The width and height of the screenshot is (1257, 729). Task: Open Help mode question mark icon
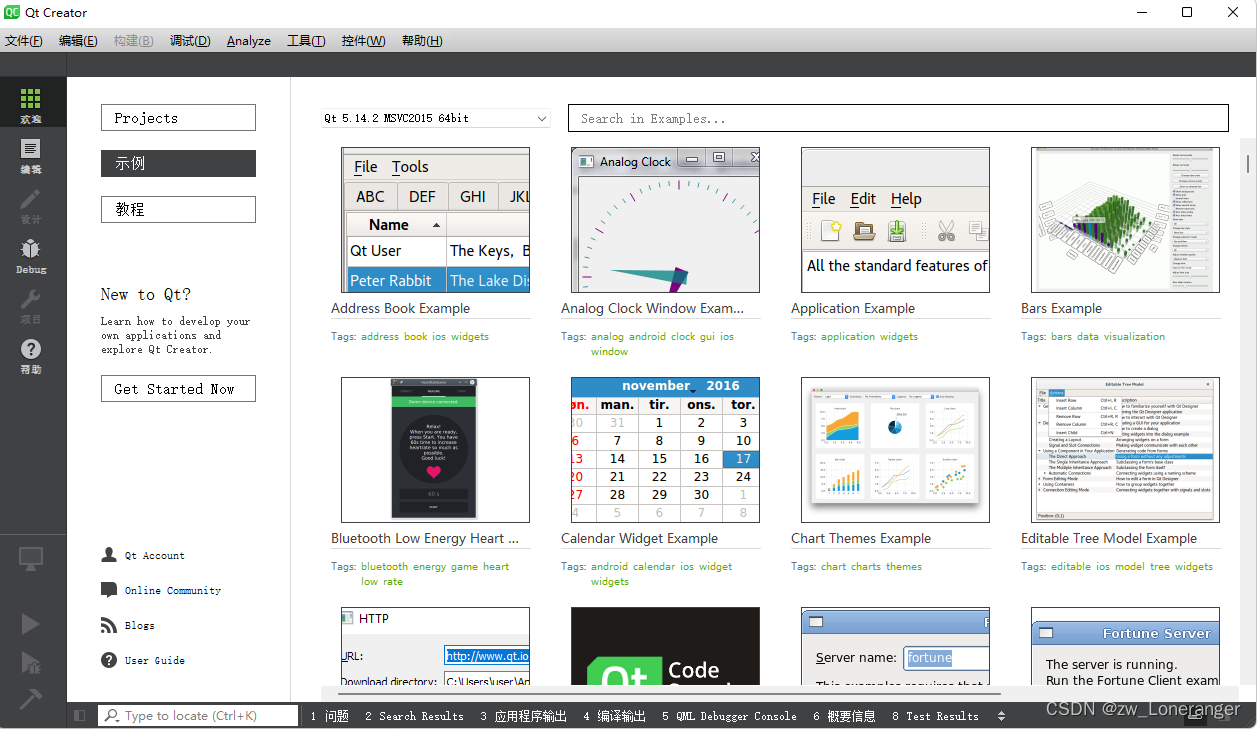click(31, 349)
